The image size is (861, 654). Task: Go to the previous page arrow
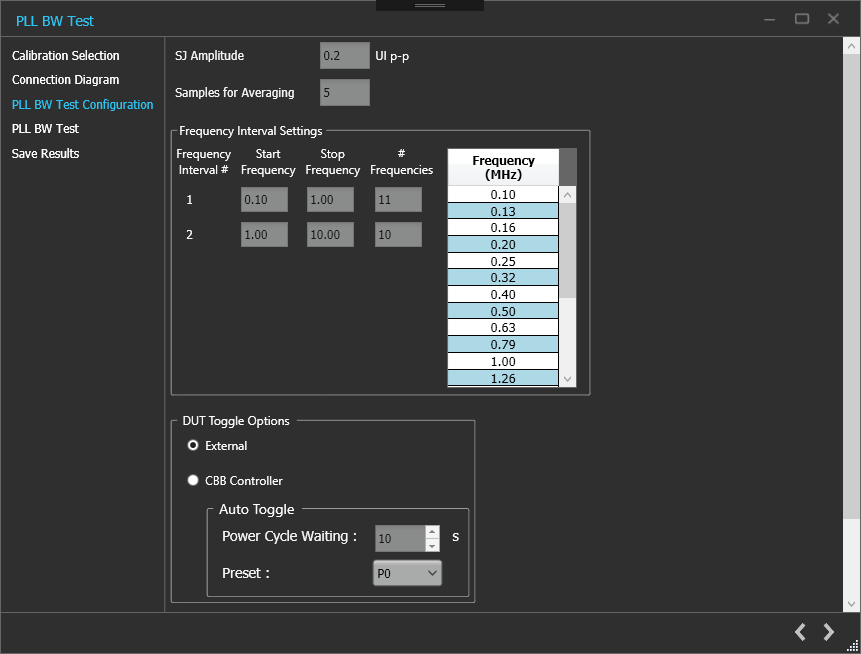[800, 632]
